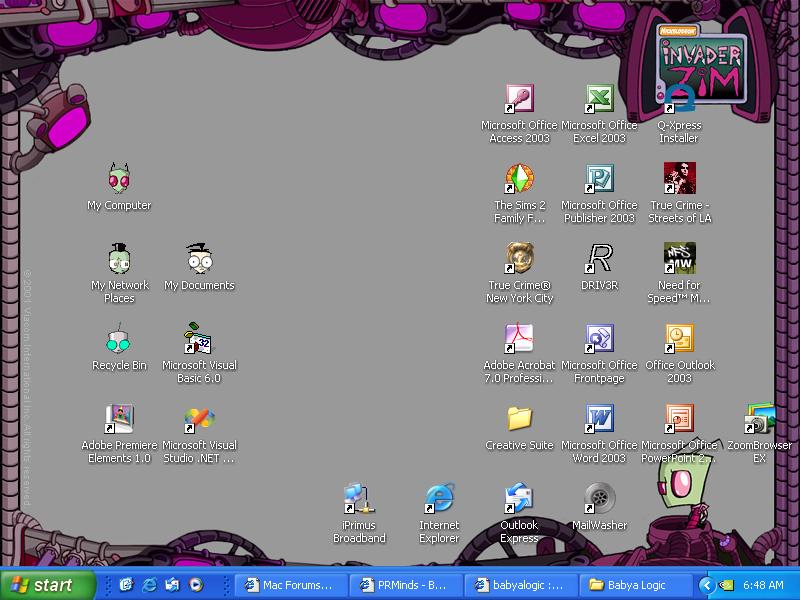Screen dimensions: 800x600
Task: Launch Windows Media Player from Quick Launch
Action: (196, 585)
